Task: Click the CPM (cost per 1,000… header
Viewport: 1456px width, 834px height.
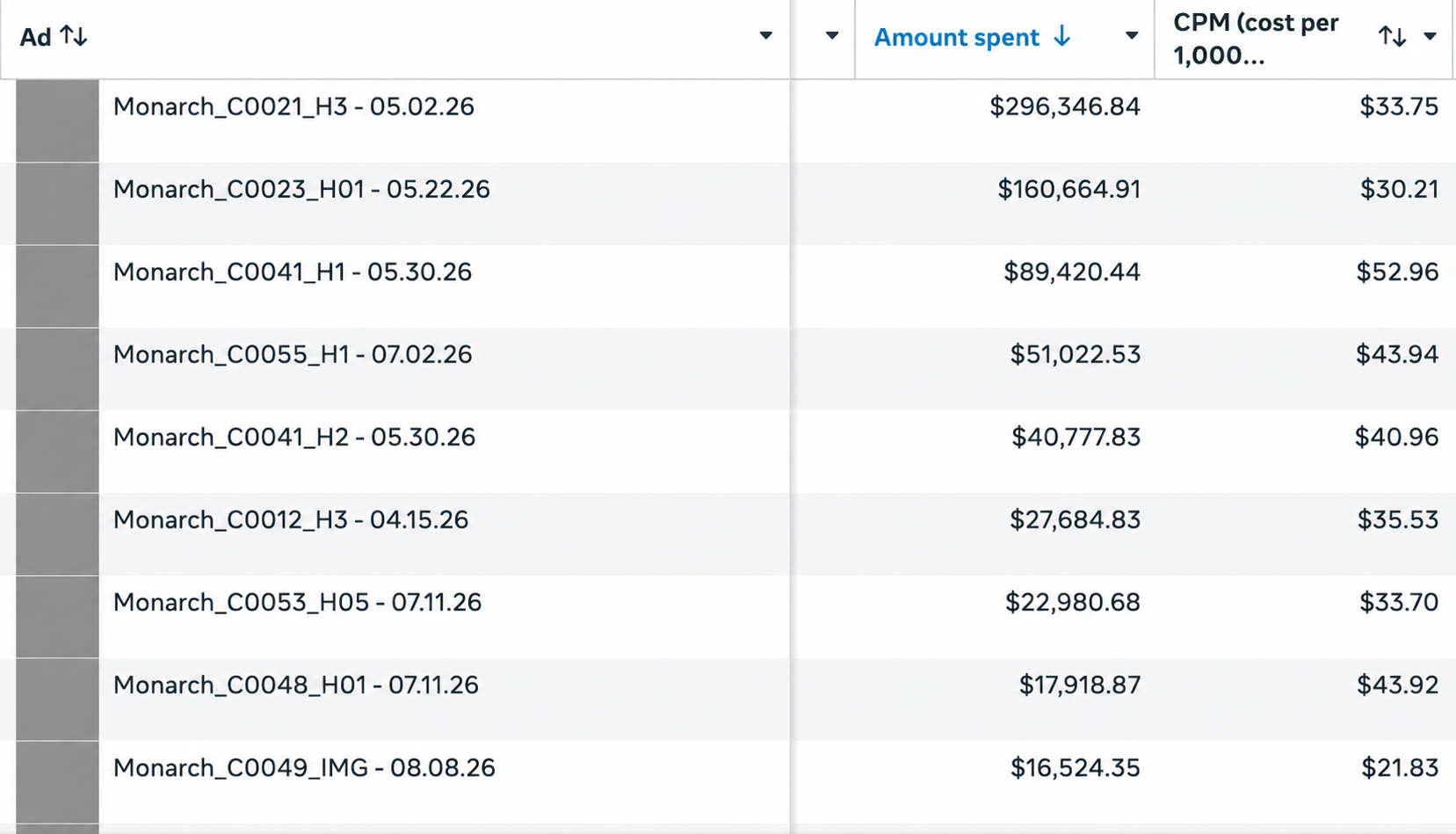Action: coord(1257,39)
